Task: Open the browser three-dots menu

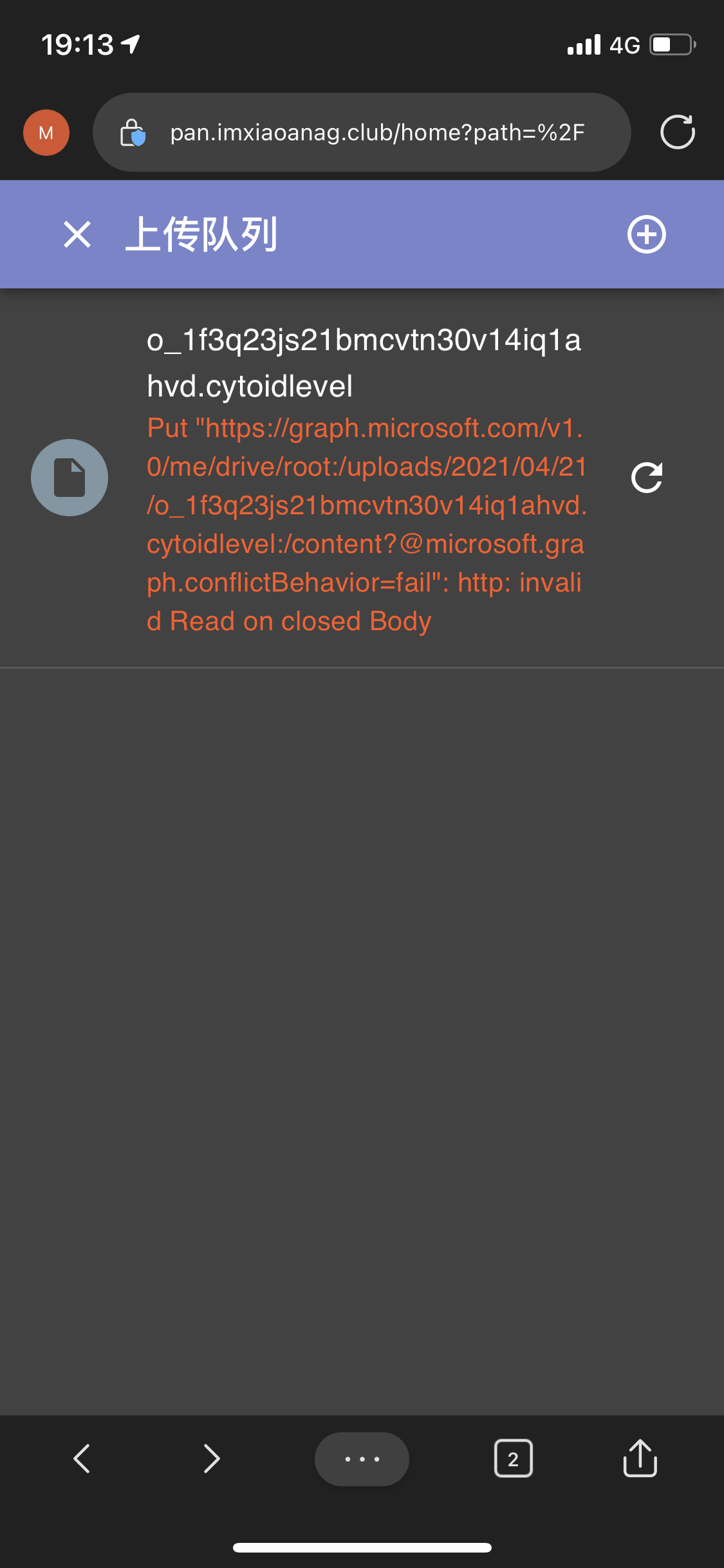Action: (362, 1459)
